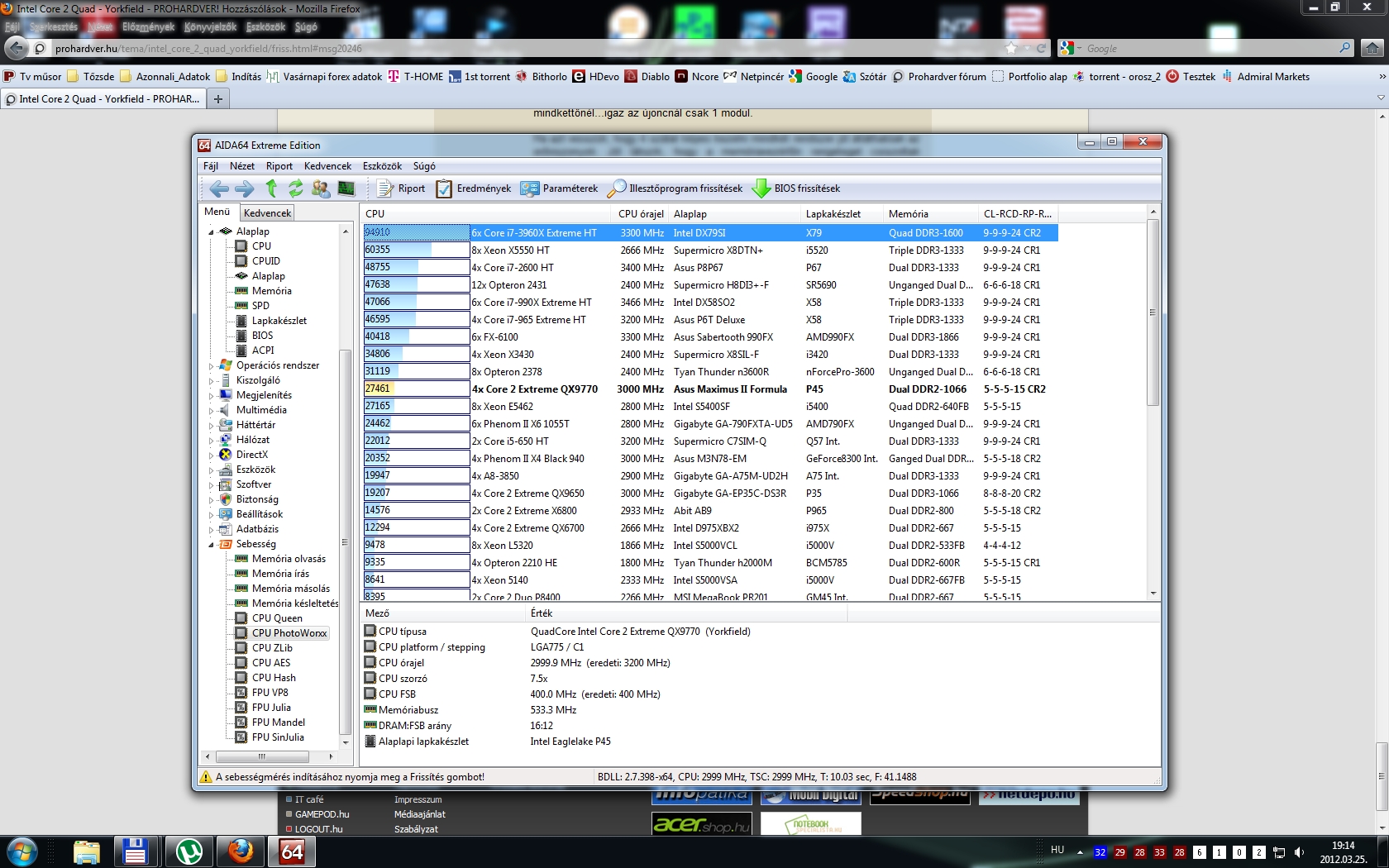This screenshot has width=1389, height=868.
Task: Expand the Kiszolgáló tree node
Action: tap(211, 380)
